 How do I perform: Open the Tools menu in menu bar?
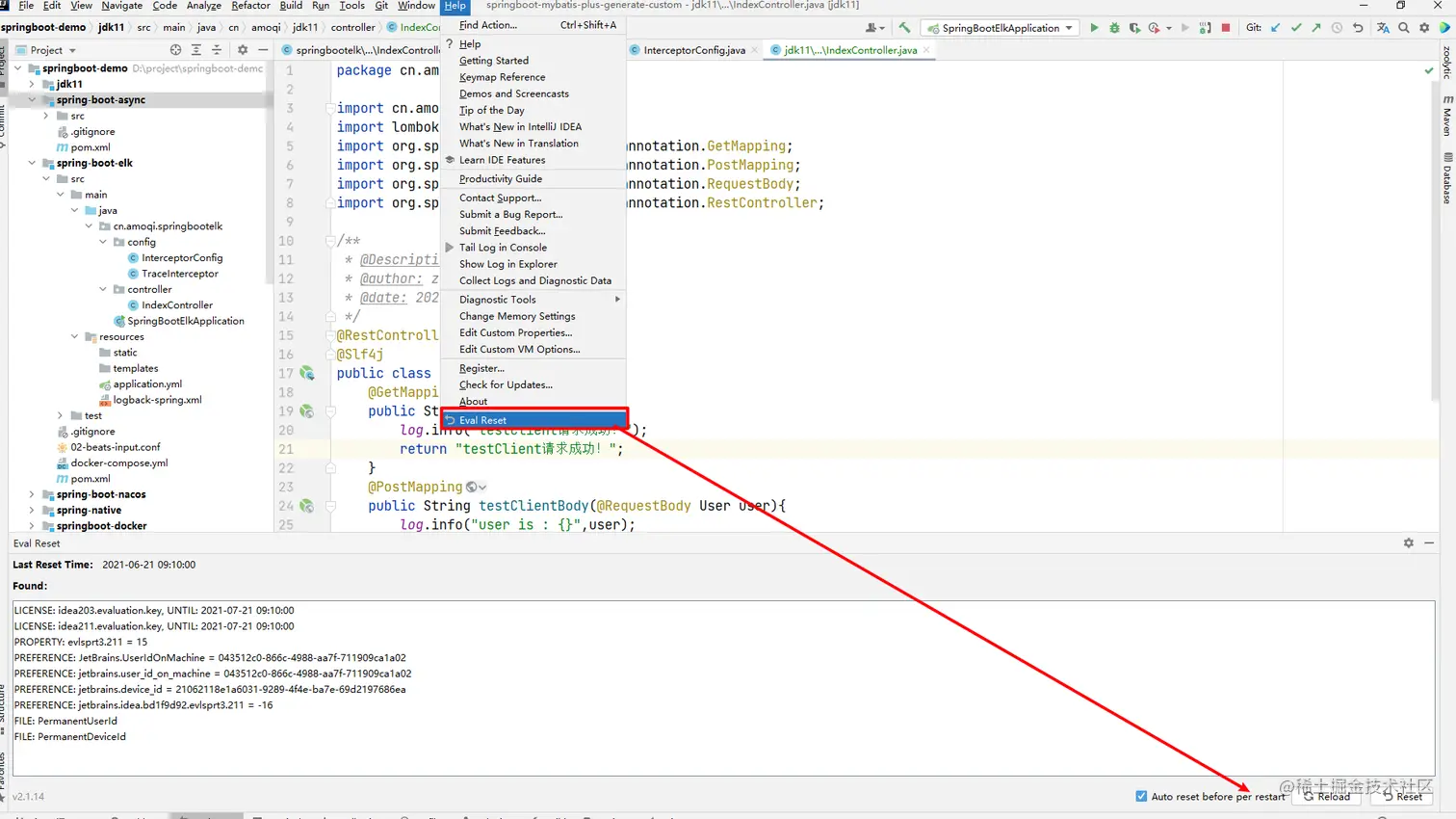tap(351, 6)
